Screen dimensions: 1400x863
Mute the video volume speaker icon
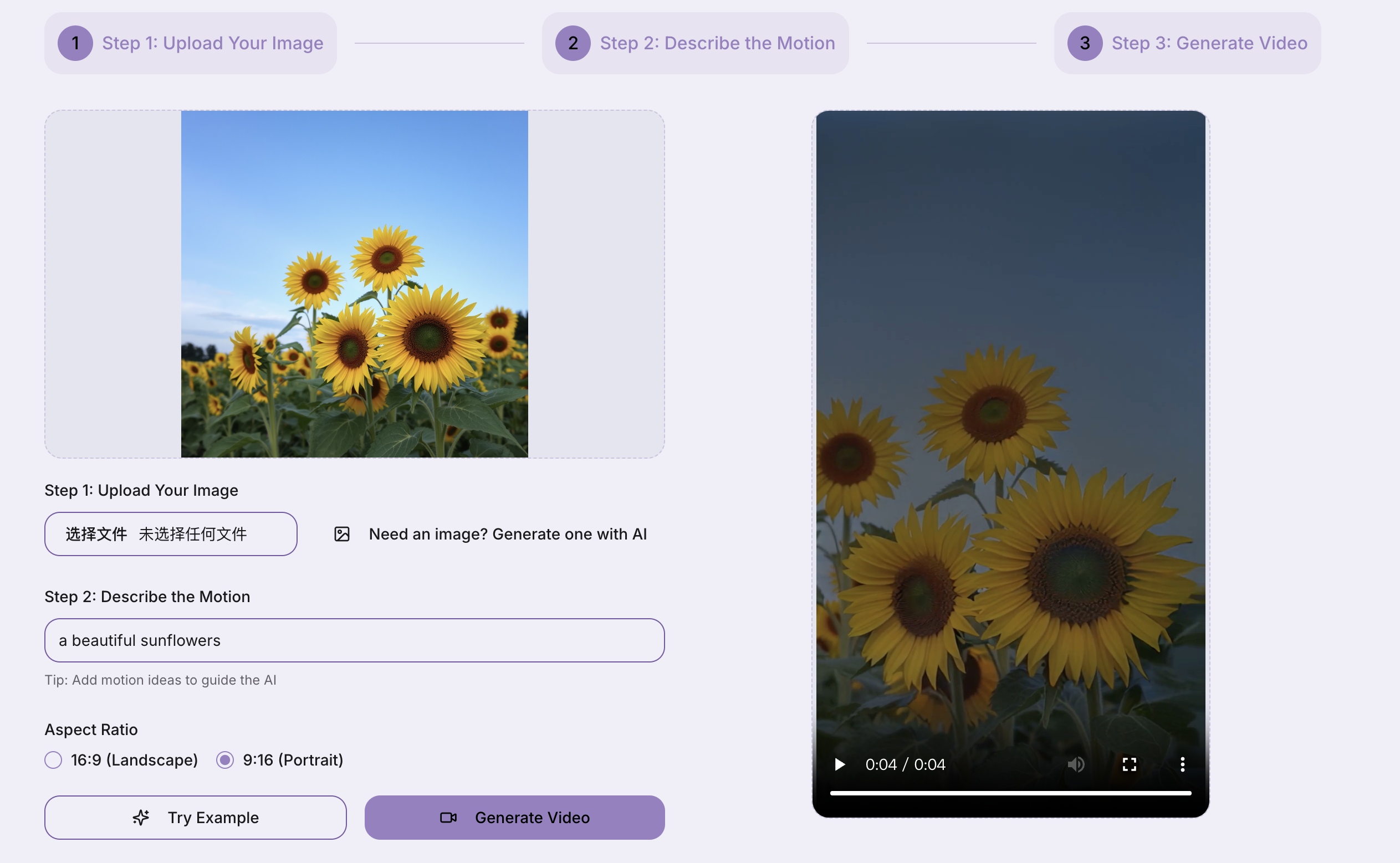pyautogui.click(x=1076, y=764)
